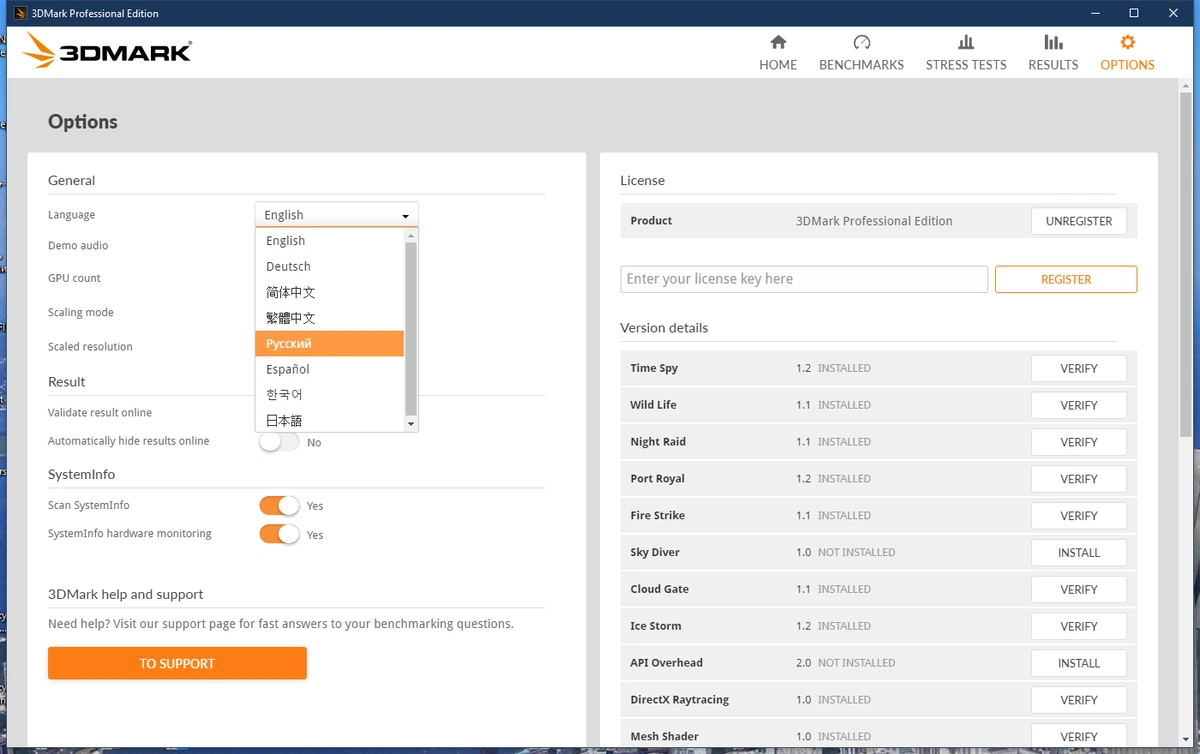Choose 한국어 from the language list
This screenshot has width=1200, height=754.
click(329, 395)
